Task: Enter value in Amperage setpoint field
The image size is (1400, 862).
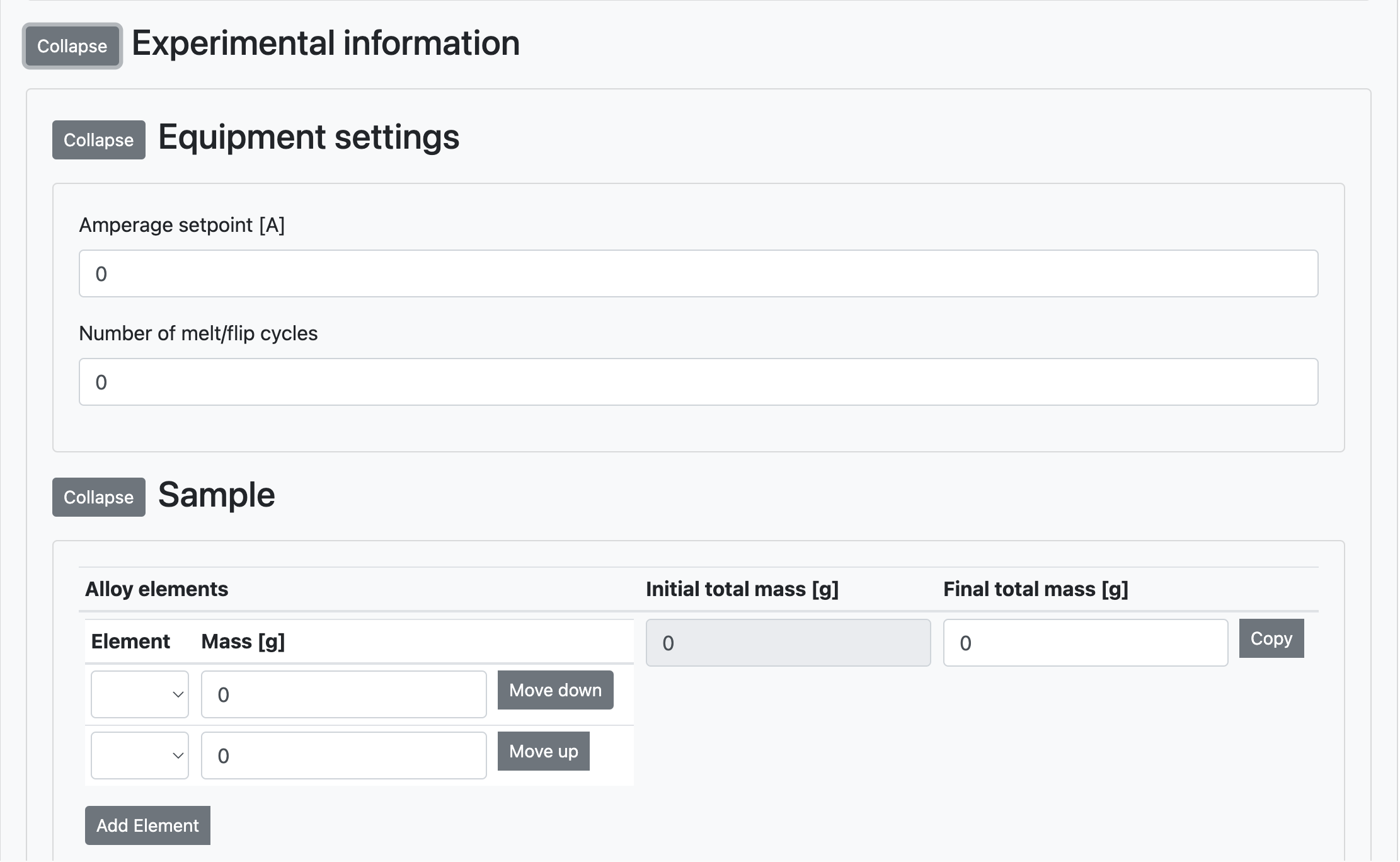Action: 698,273
